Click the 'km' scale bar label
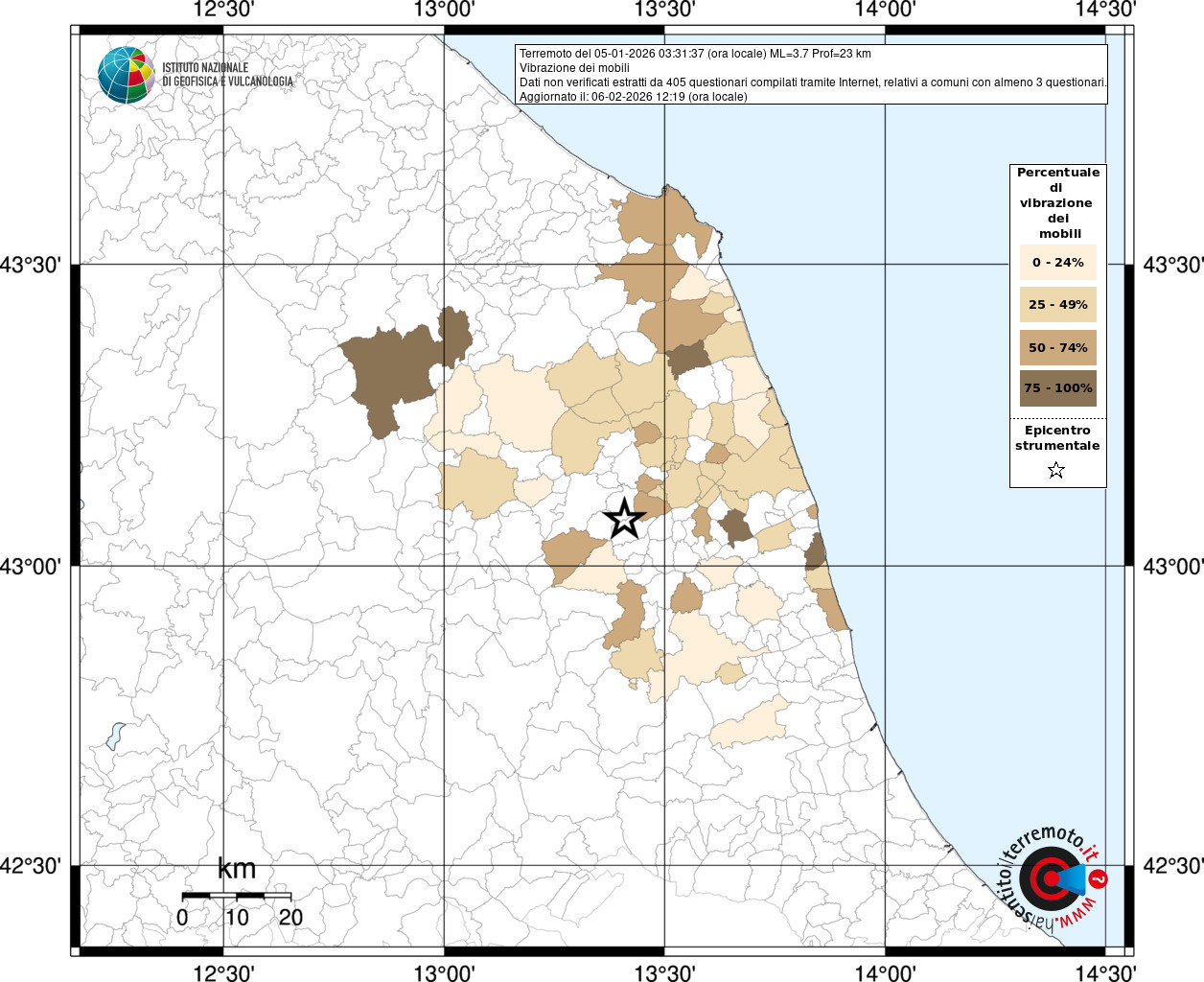1204x982 pixels. [x=237, y=869]
